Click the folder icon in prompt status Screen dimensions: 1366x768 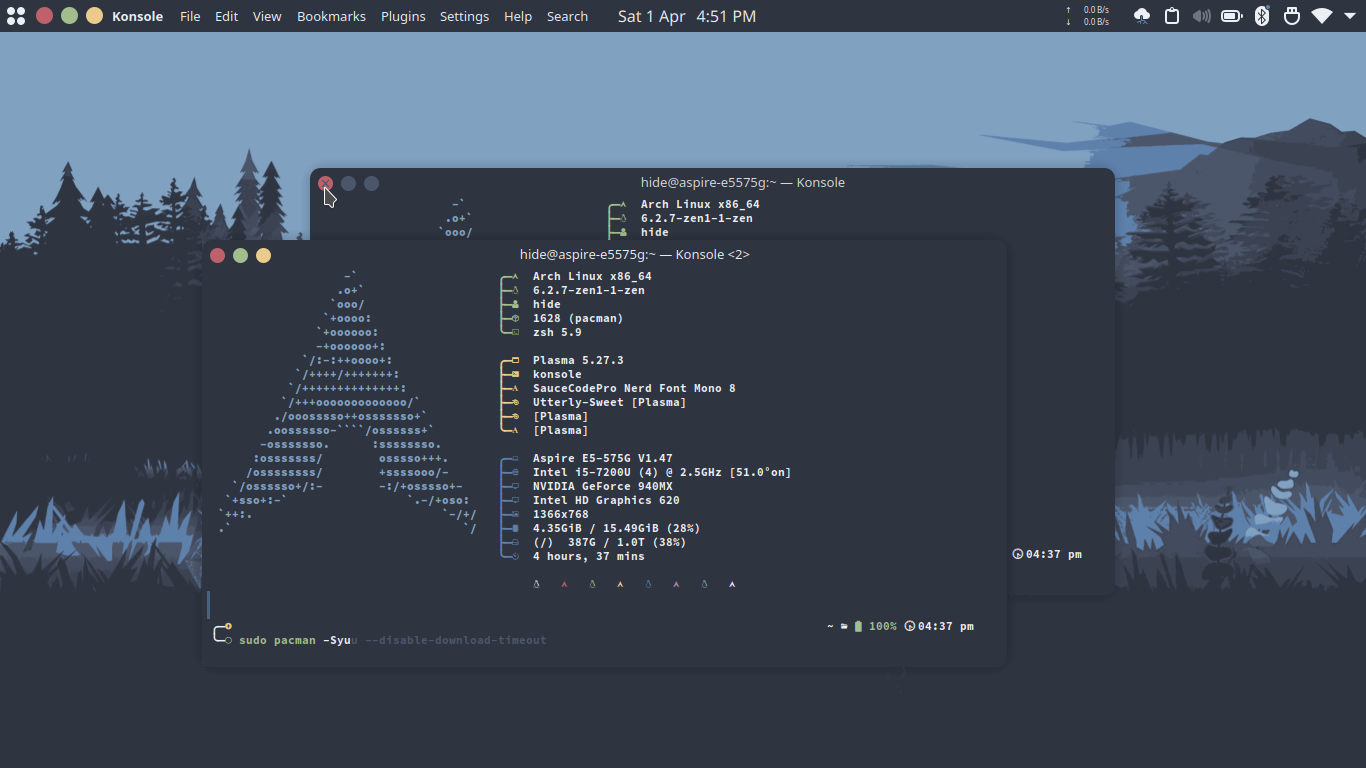[x=844, y=626]
